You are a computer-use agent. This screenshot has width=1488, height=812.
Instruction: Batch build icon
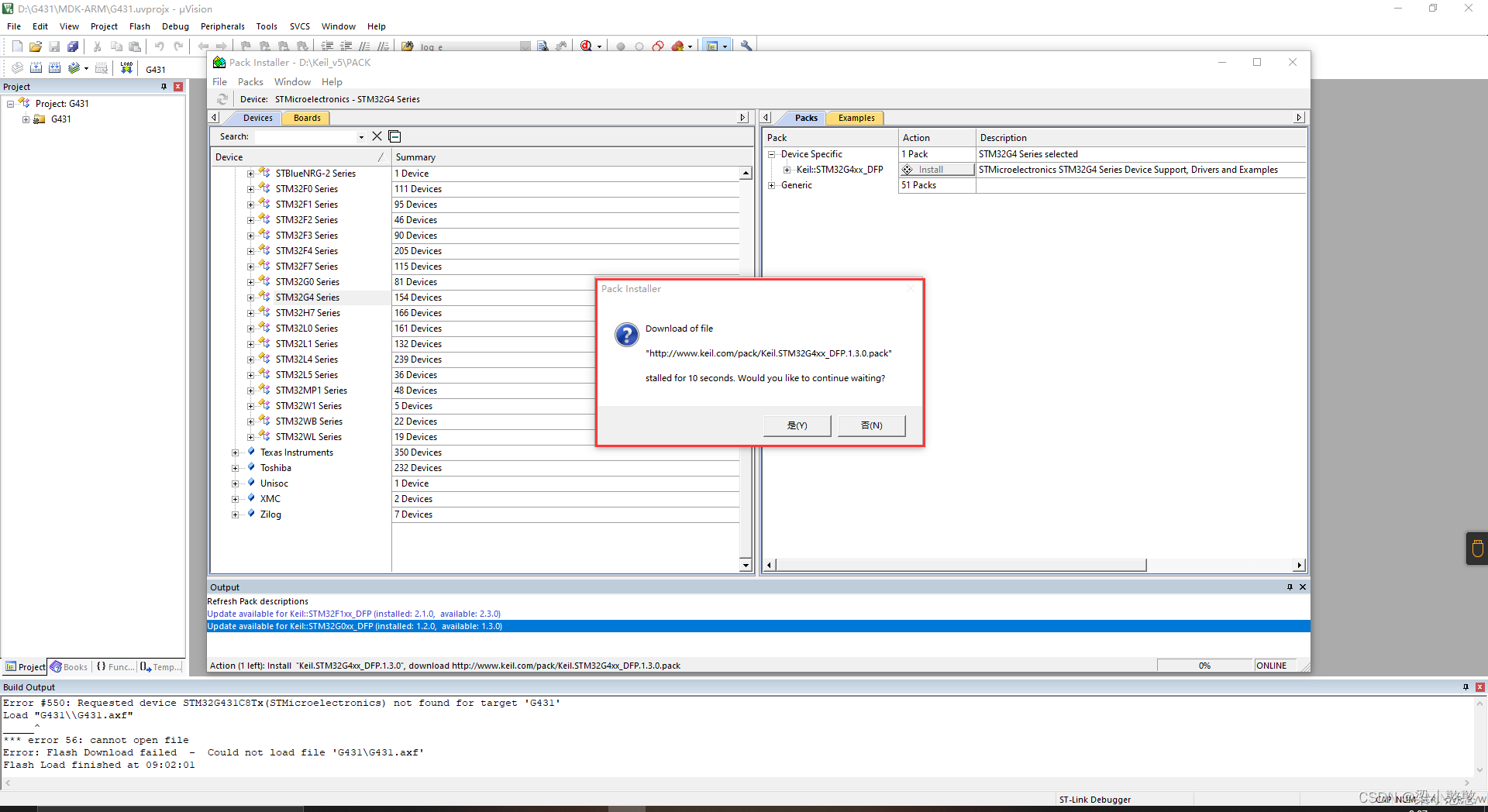click(74, 68)
